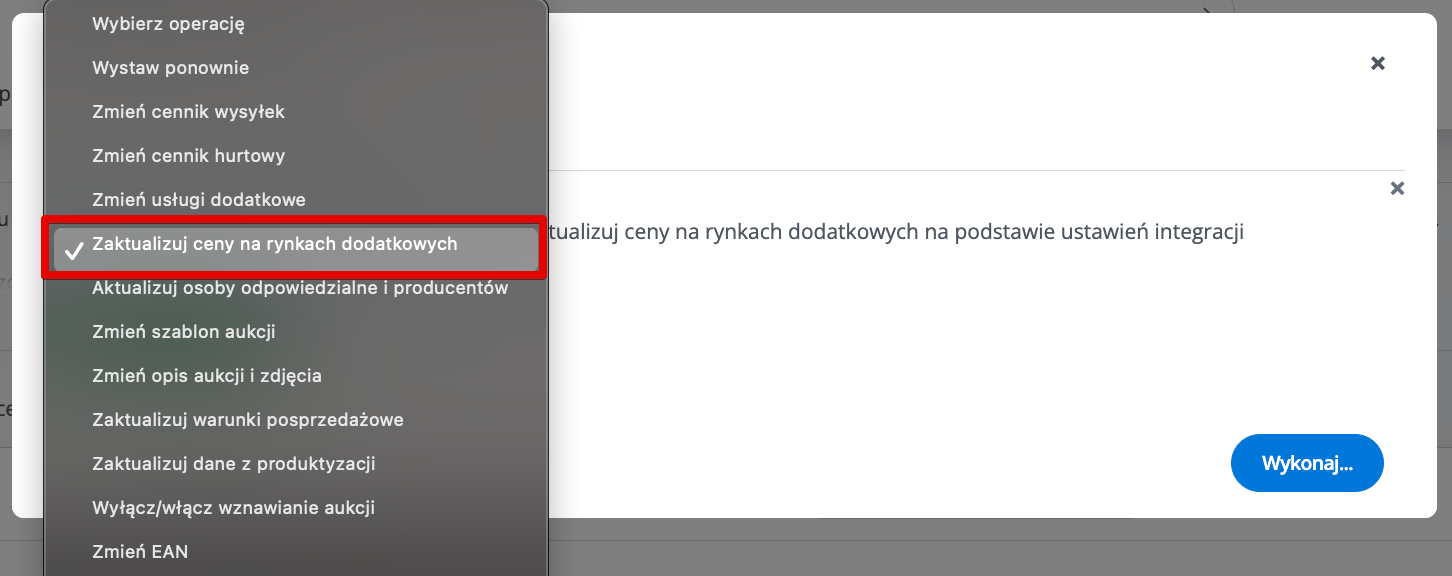Choose 'Wystaw ponownie' from the list
The image size is (1452, 576).
[170, 68]
